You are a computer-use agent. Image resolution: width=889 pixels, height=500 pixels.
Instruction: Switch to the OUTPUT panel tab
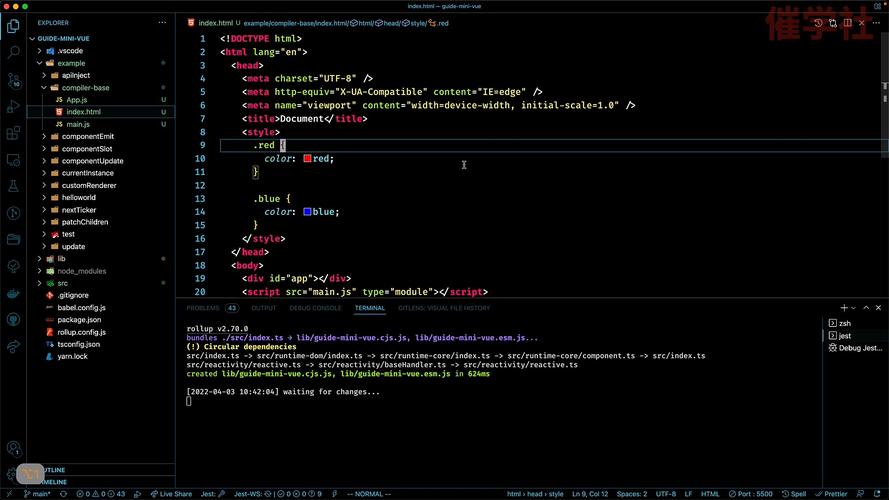264,308
